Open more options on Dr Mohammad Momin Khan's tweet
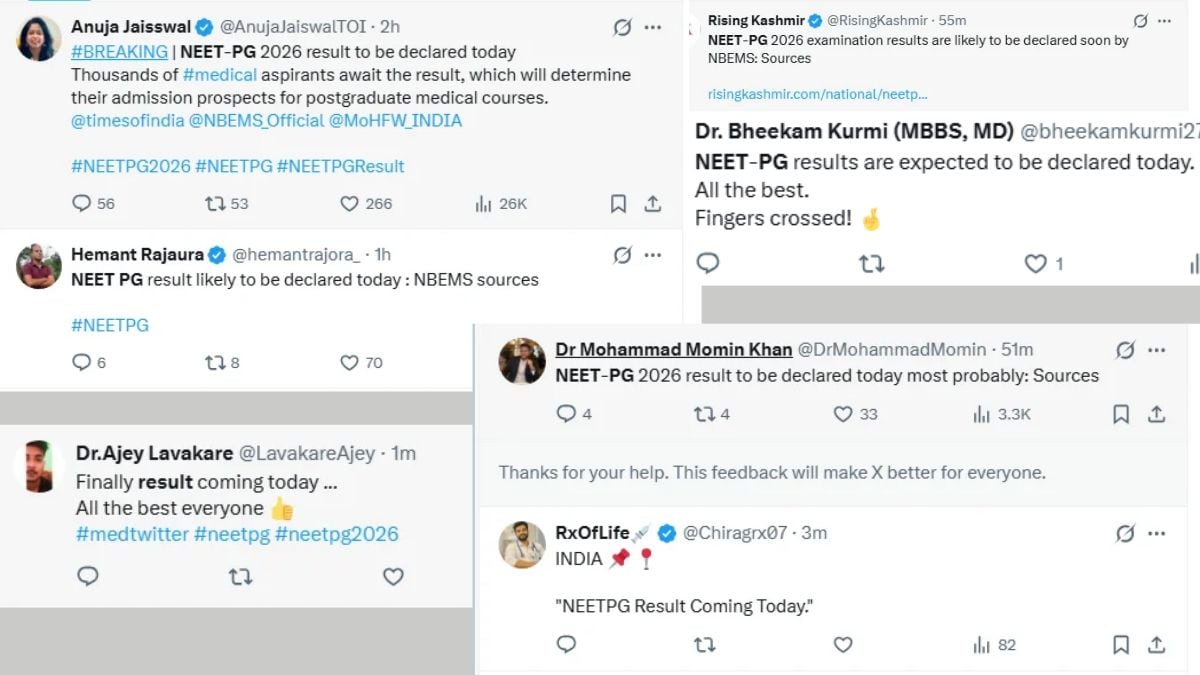The image size is (1200, 675). click(1157, 350)
